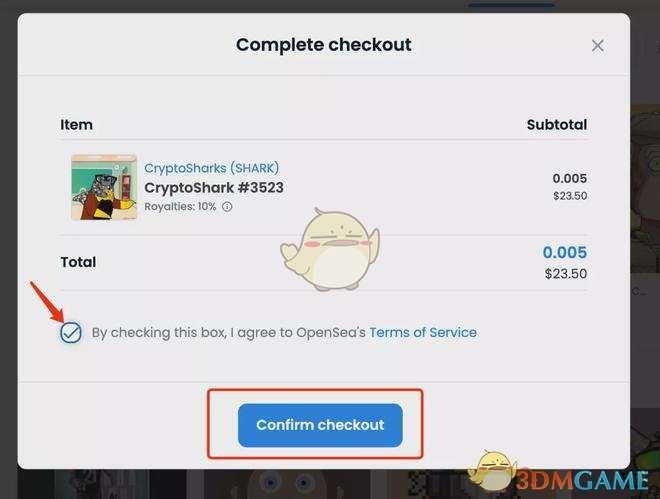Click the 3DMGAME logo watermark
Viewport: 660px width, 499px height.
pos(582,480)
